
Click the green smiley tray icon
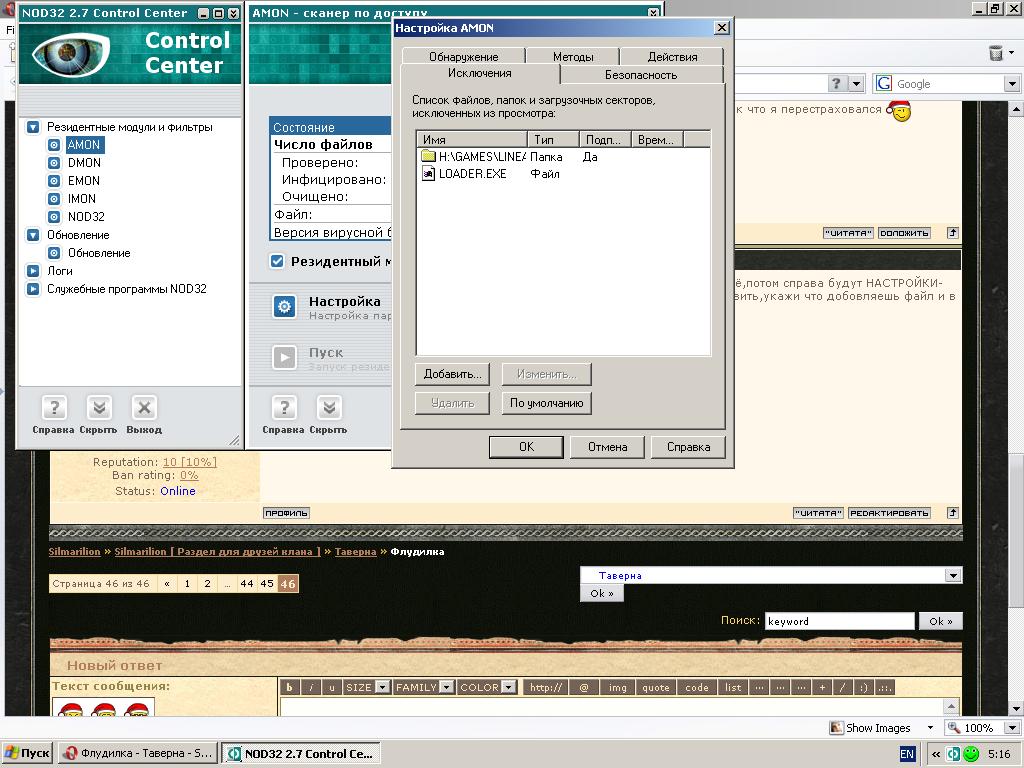[971, 754]
